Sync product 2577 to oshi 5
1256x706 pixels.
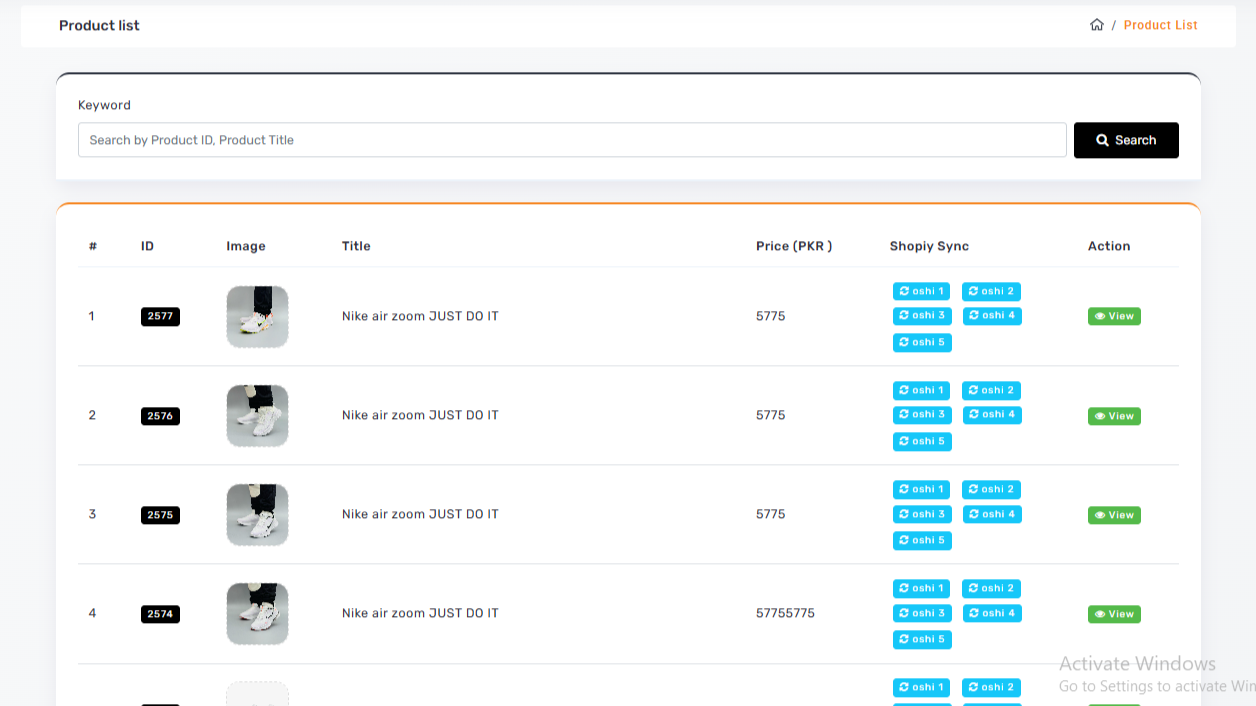tap(922, 342)
